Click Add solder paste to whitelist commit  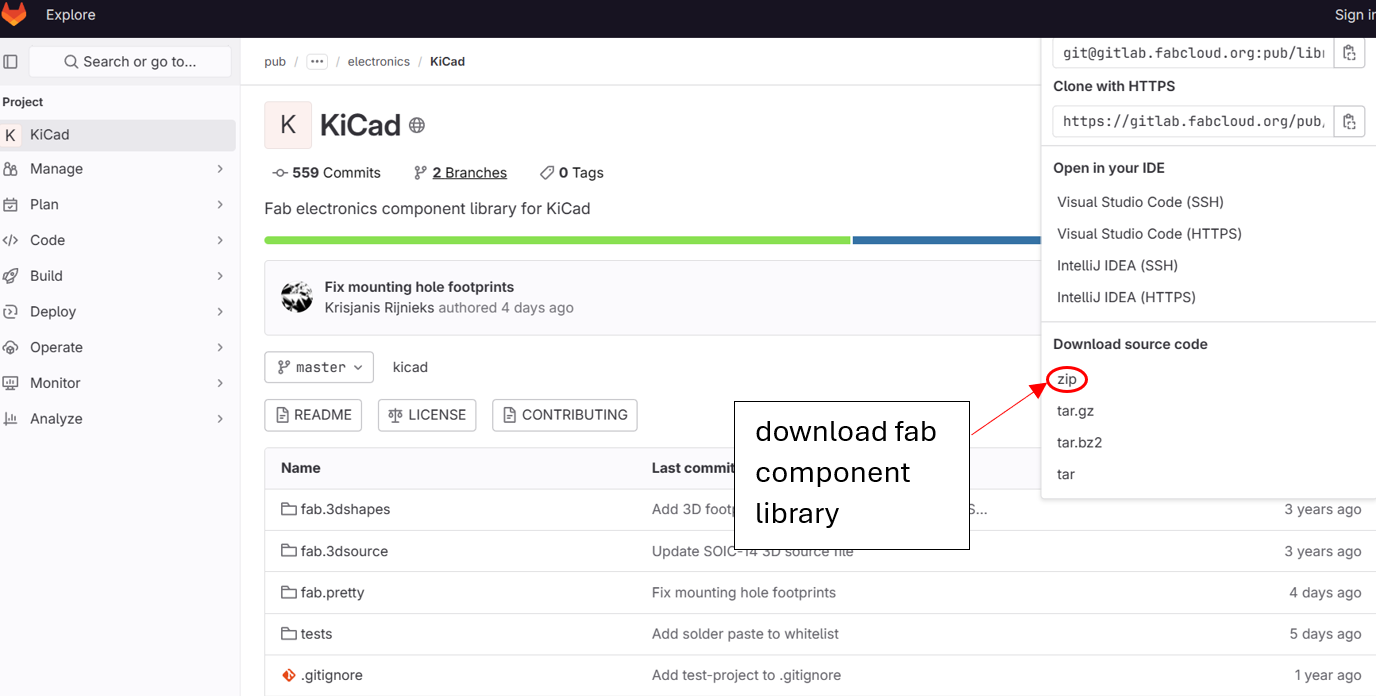coord(745,634)
